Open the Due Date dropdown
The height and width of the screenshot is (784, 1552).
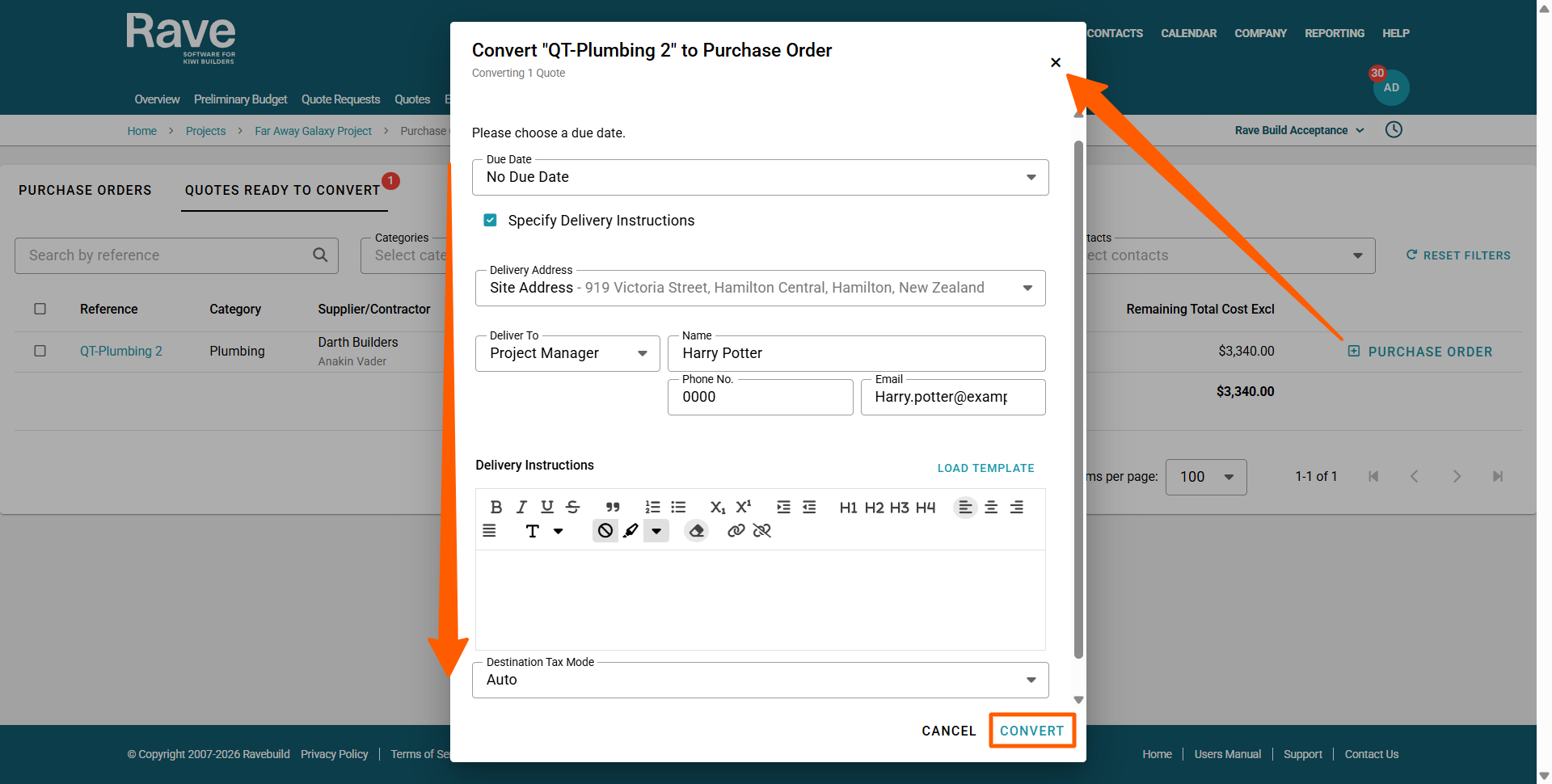coord(760,177)
